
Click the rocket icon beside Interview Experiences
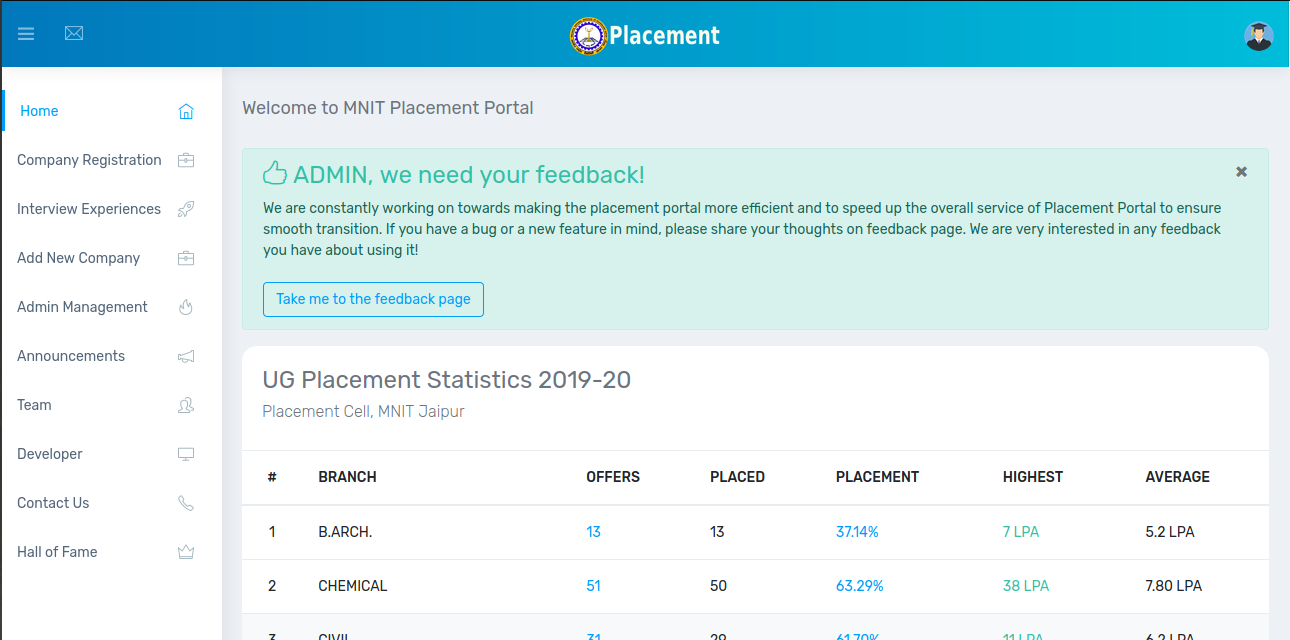(186, 209)
